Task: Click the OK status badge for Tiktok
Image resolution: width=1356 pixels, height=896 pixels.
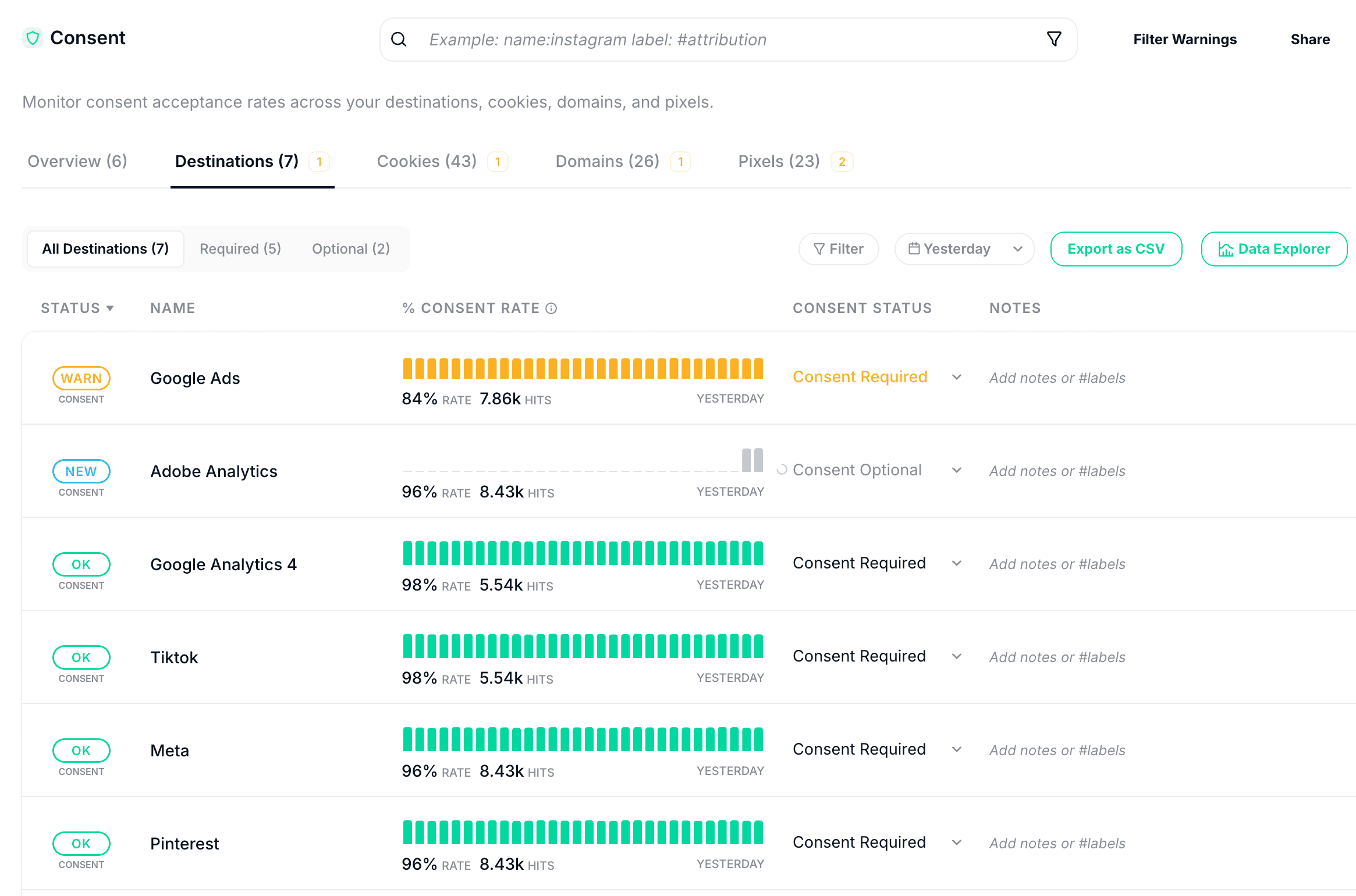Action: pos(81,657)
